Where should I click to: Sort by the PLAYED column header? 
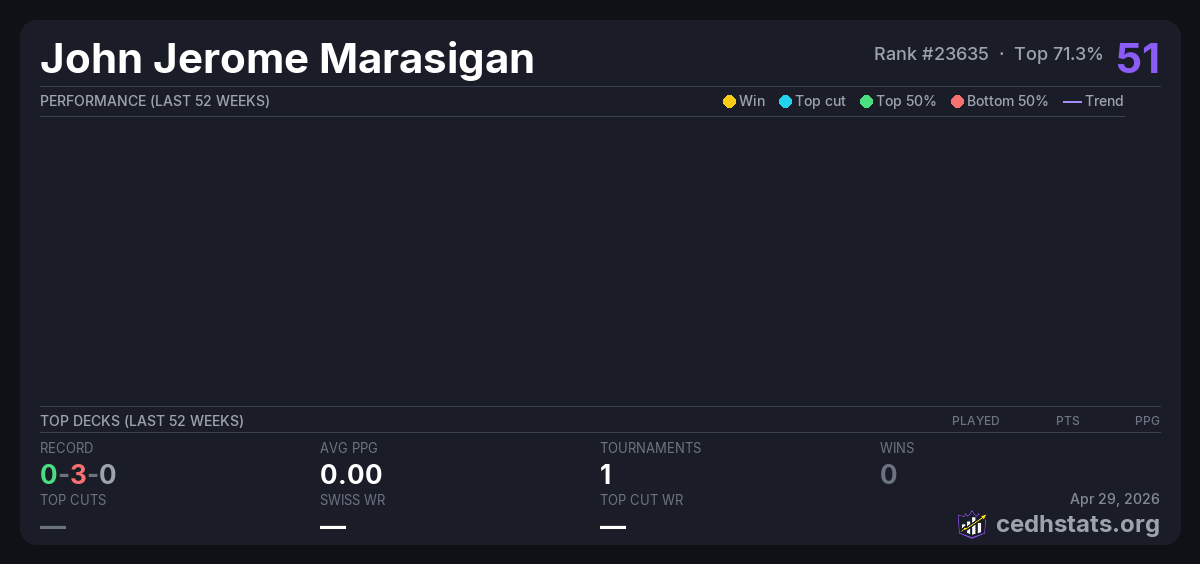pos(975,421)
